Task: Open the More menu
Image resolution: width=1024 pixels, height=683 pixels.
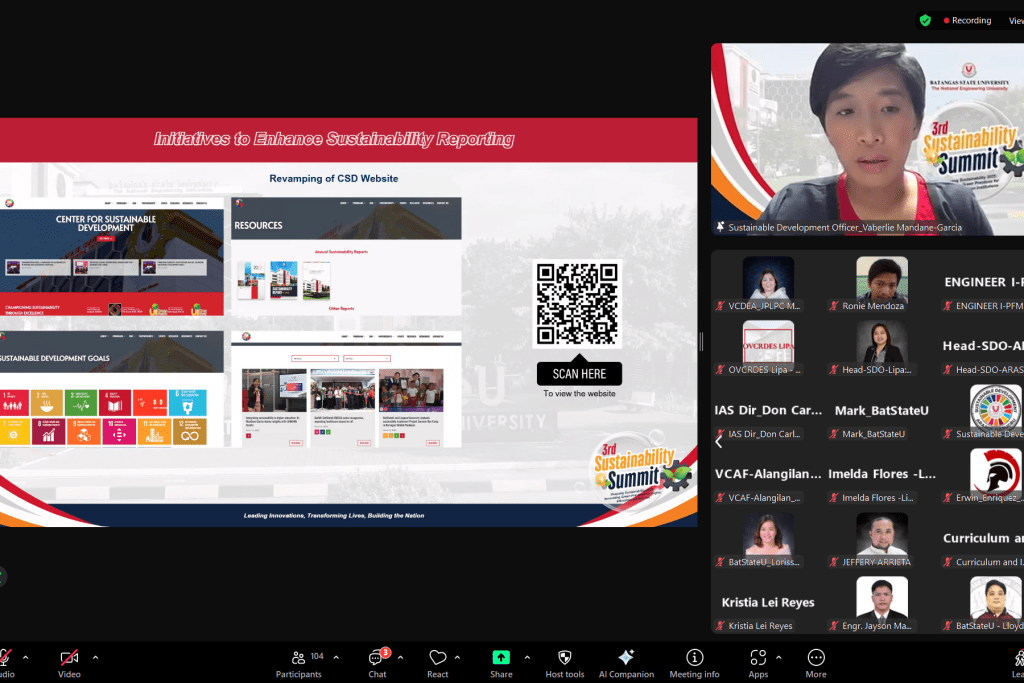Action: click(x=816, y=658)
